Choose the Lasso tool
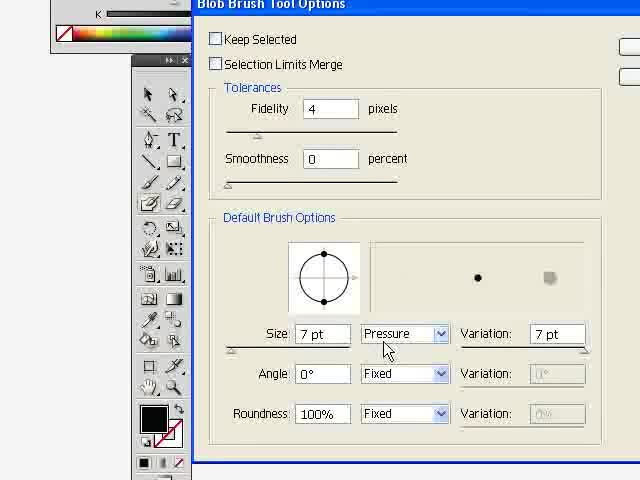This screenshot has width=640, height=480. tap(173, 115)
